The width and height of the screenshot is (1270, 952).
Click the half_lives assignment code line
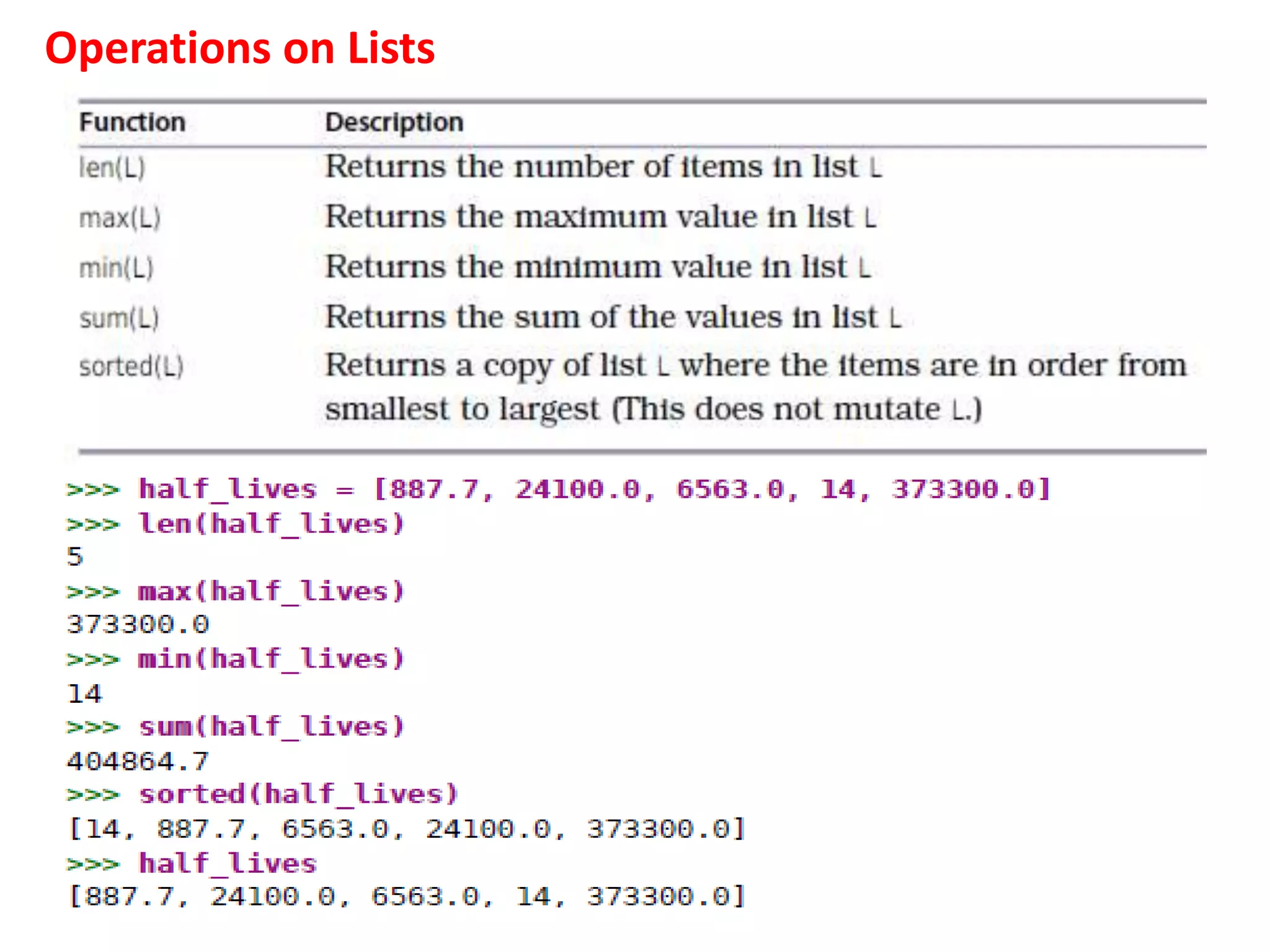pyautogui.click(x=559, y=489)
